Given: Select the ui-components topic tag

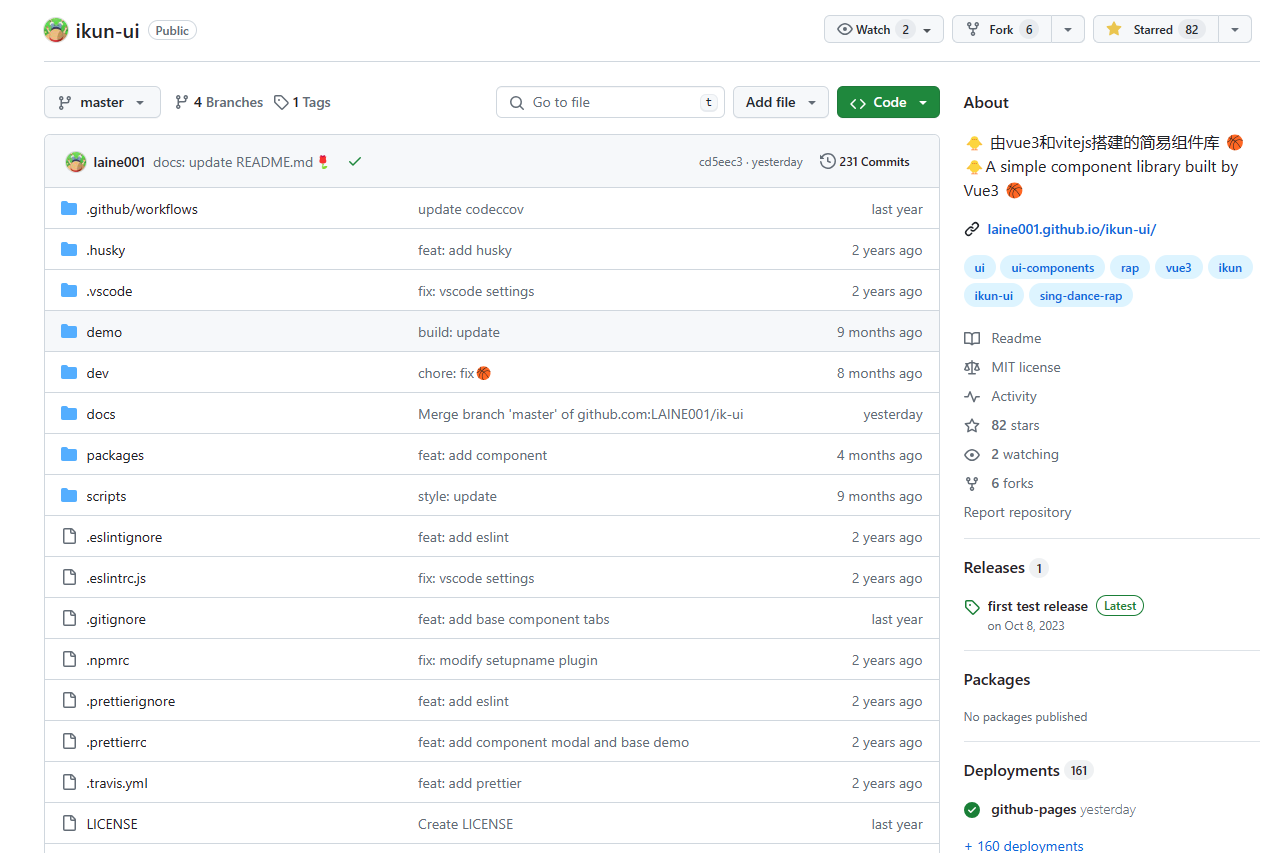Looking at the screenshot, I should tap(1053, 267).
